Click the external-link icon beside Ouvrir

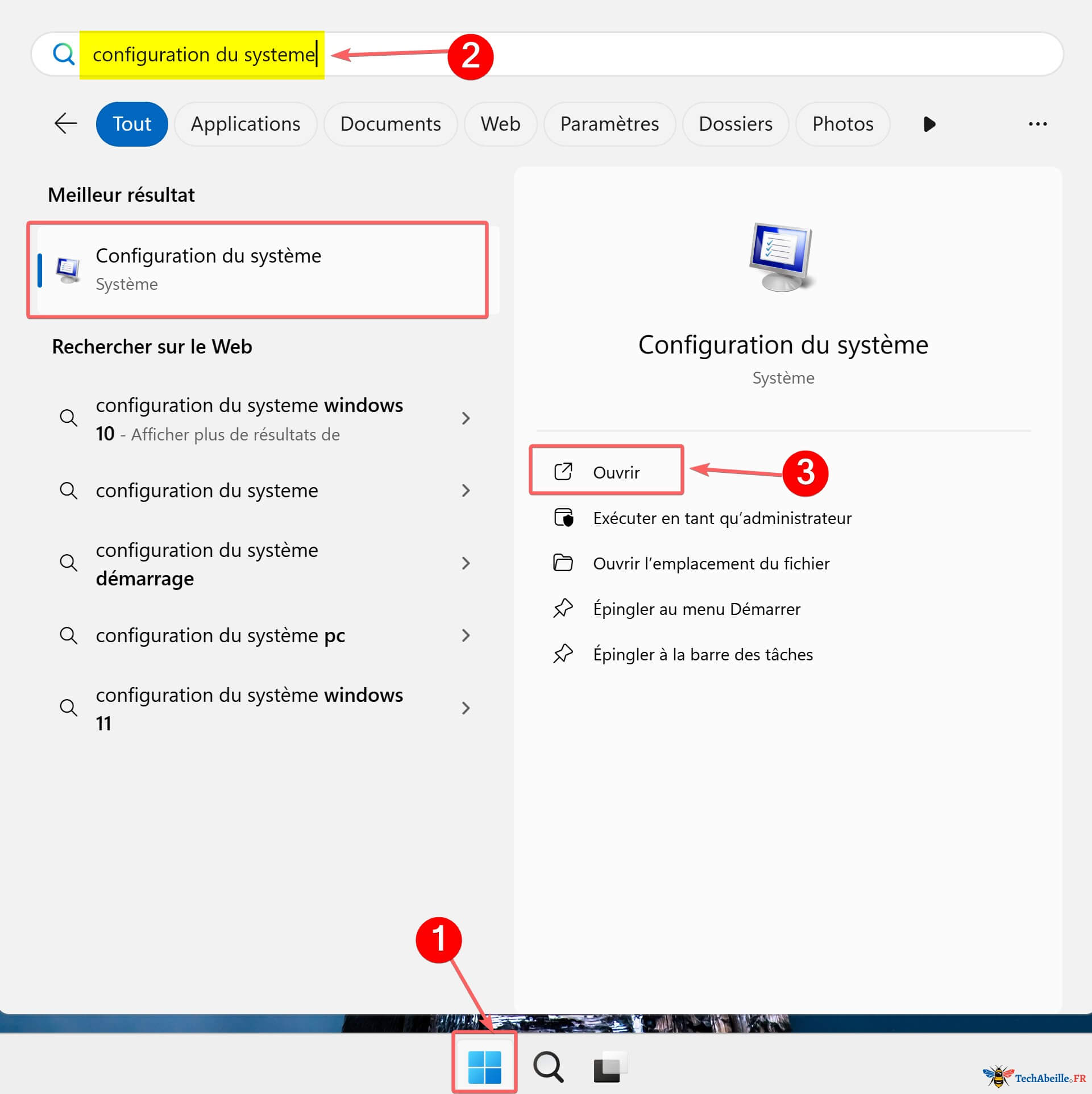[563, 471]
